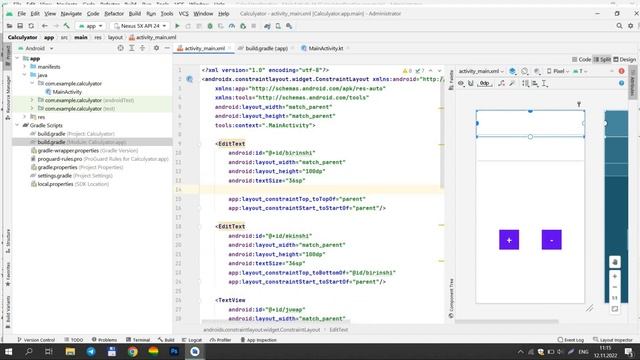Run the app with the green play button
The height and width of the screenshot is (360, 640).
[x=177, y=26]
